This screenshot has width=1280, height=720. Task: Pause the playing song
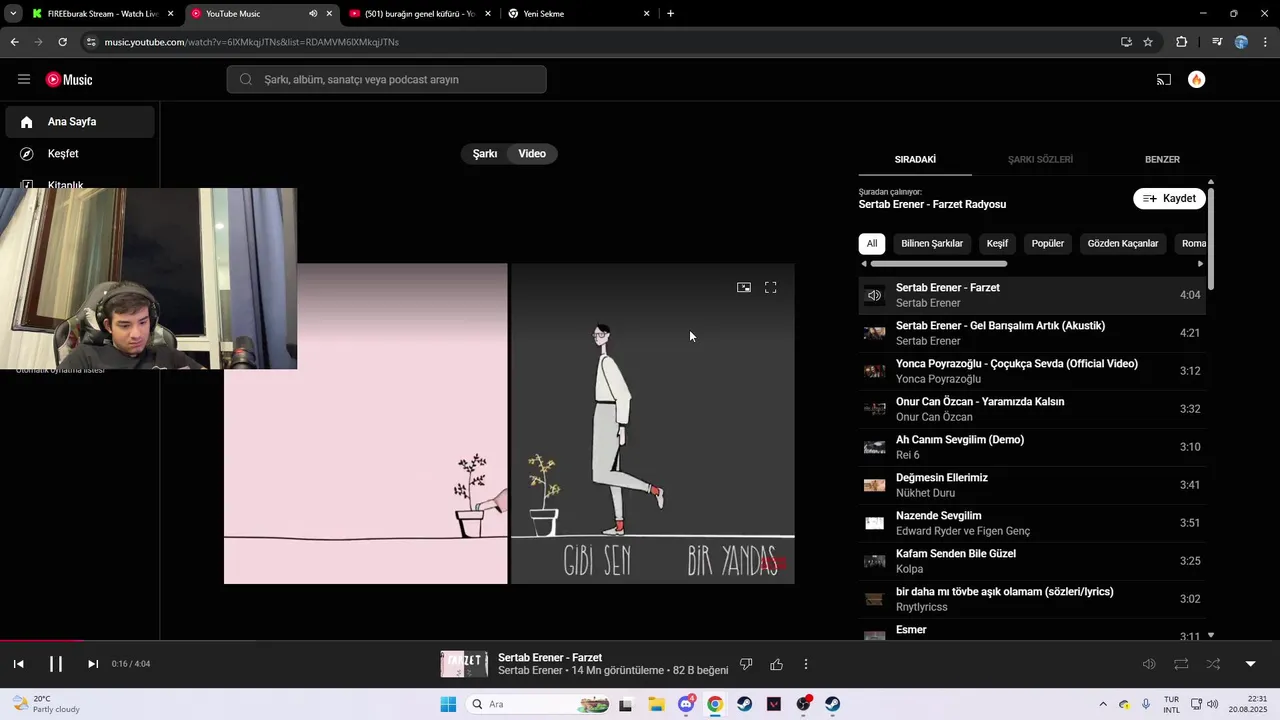56,664
